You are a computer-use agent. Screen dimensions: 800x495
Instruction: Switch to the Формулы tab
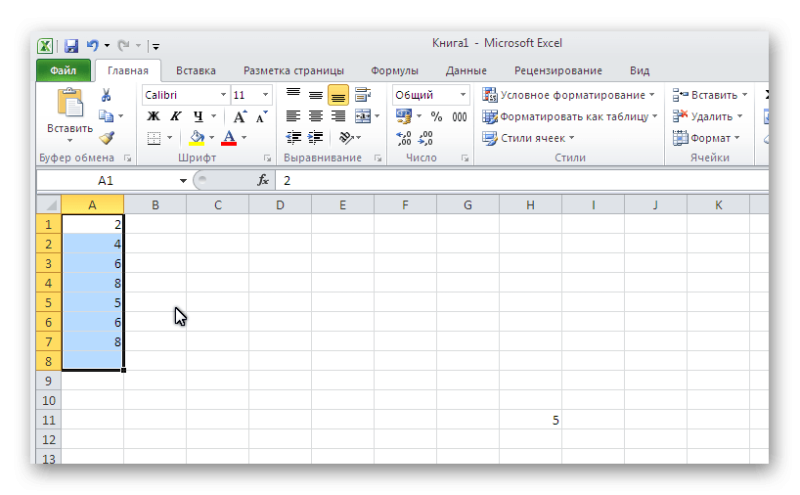394,70
